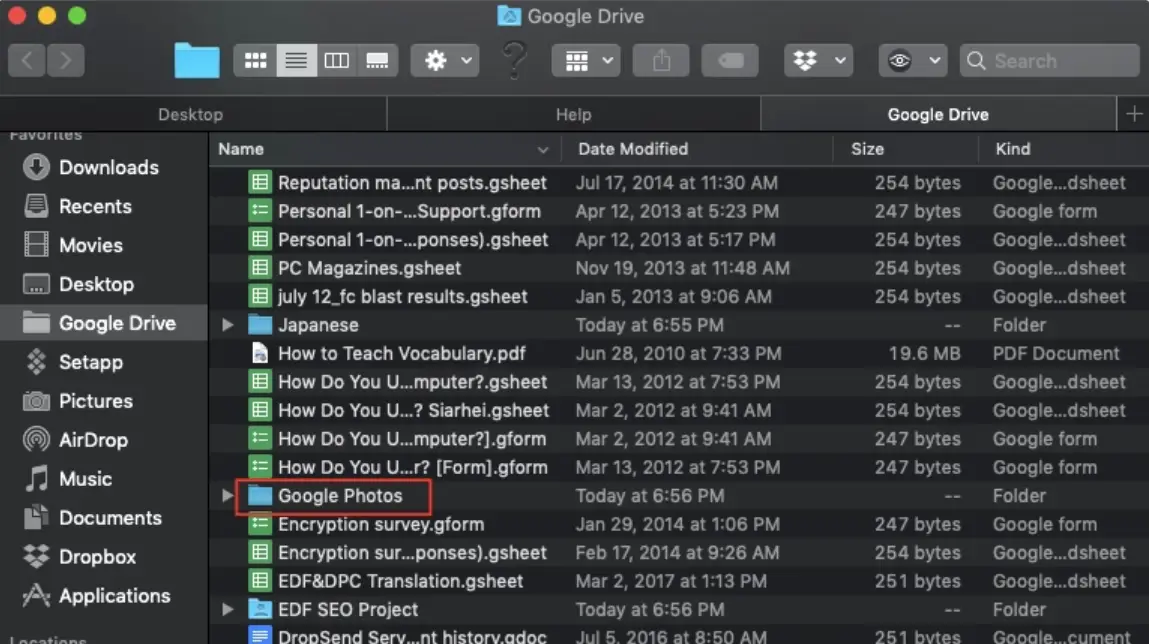This screenshot has height=644, width=1149.
Task: Switch to icon view in the toolbar
Action: click(x=255, y=60)
